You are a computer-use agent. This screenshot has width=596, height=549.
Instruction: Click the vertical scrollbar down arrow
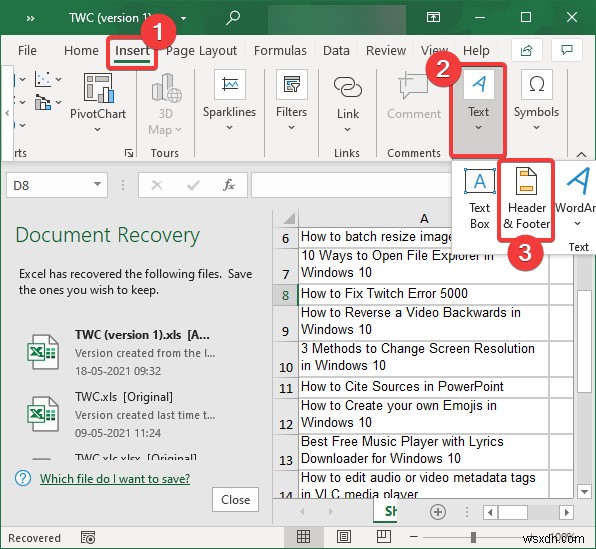[x=584, y=491]
